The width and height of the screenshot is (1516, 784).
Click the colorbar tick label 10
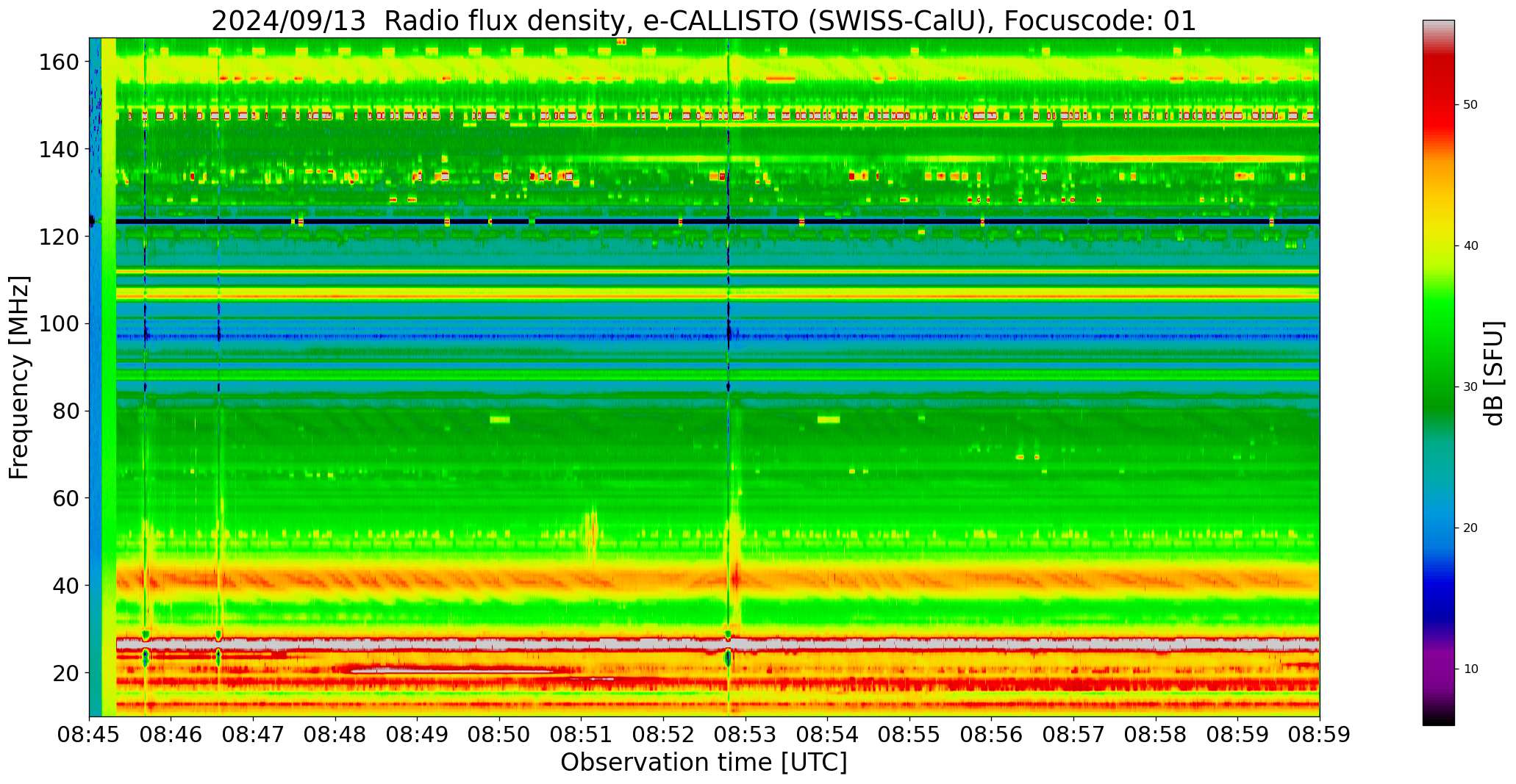click(1470, 669)
